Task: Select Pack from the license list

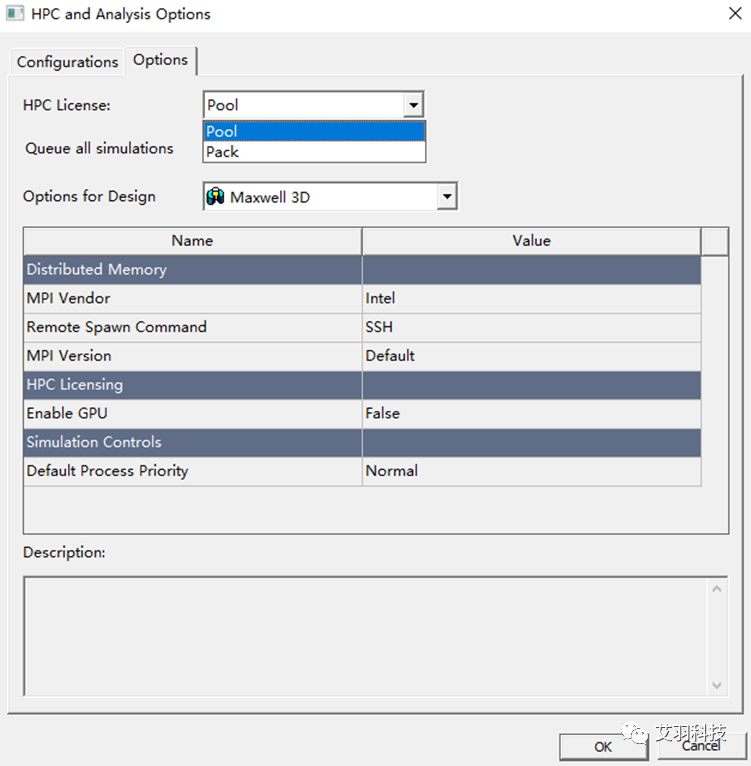Action: pos(314,152)
